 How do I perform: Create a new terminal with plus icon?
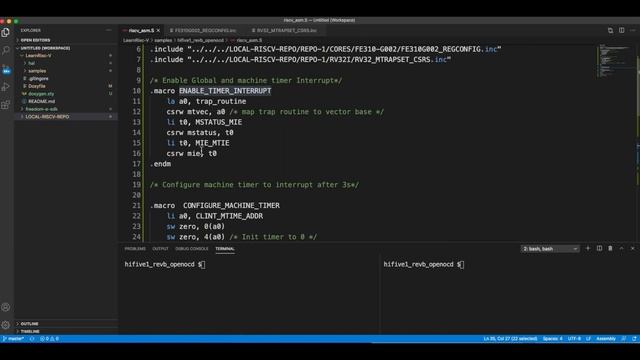pyautogui.click(x=588, y=248)
